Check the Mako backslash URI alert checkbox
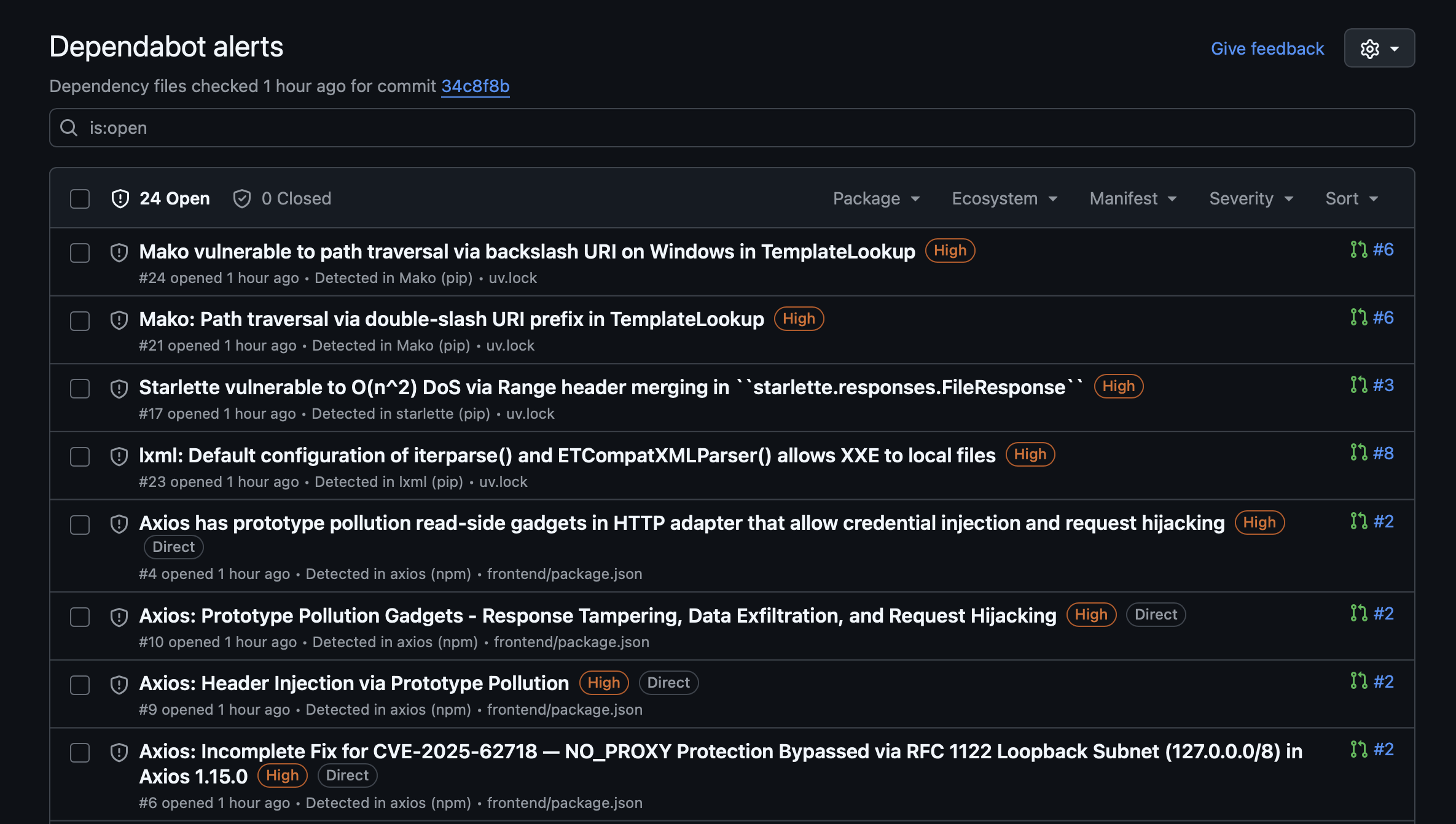The height and width of the screenshot is (824, 1456). [x=80, y=253]
